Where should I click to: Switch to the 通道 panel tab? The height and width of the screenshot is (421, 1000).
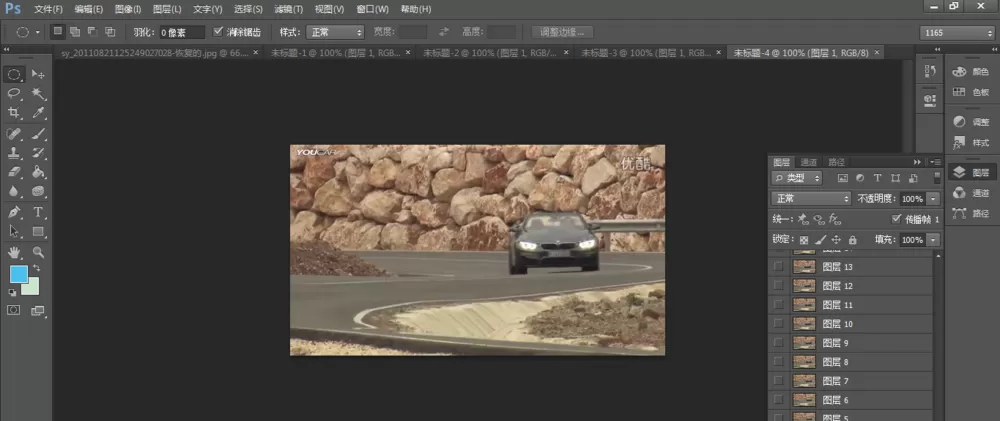point(809,162)
